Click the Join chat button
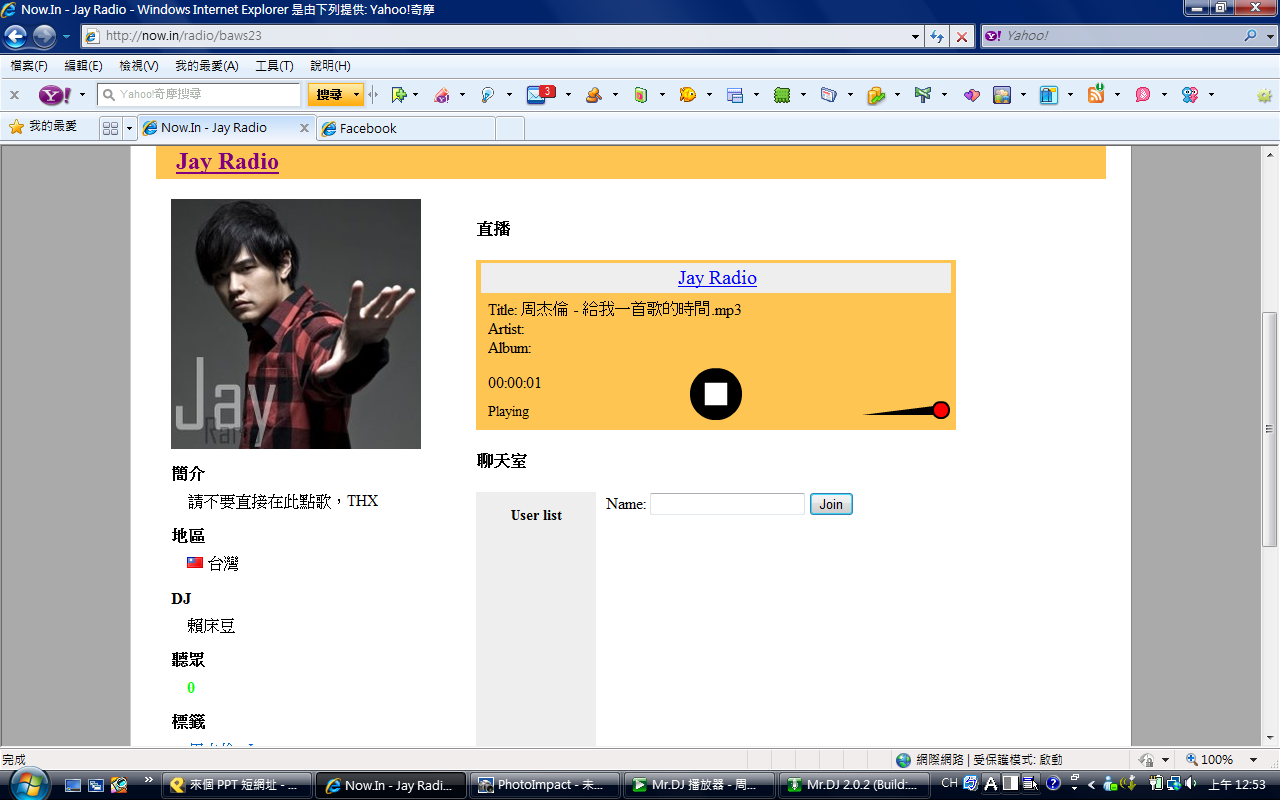 click(831, 504)
